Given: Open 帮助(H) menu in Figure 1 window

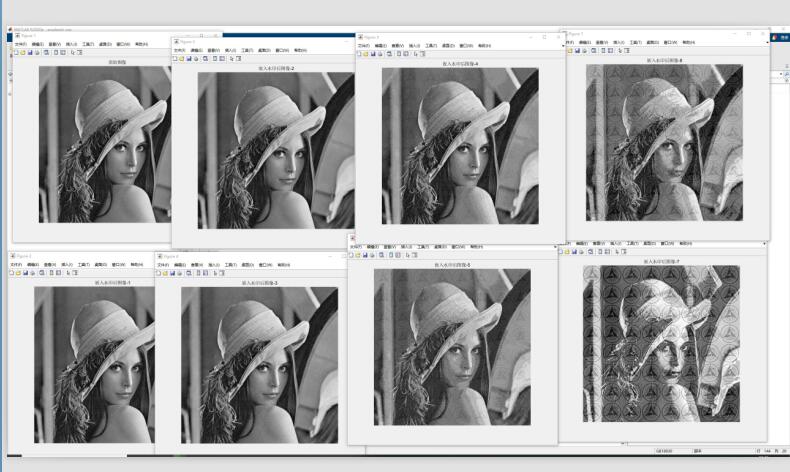Looking at the screenshot, I should click(x=142, y=44).
